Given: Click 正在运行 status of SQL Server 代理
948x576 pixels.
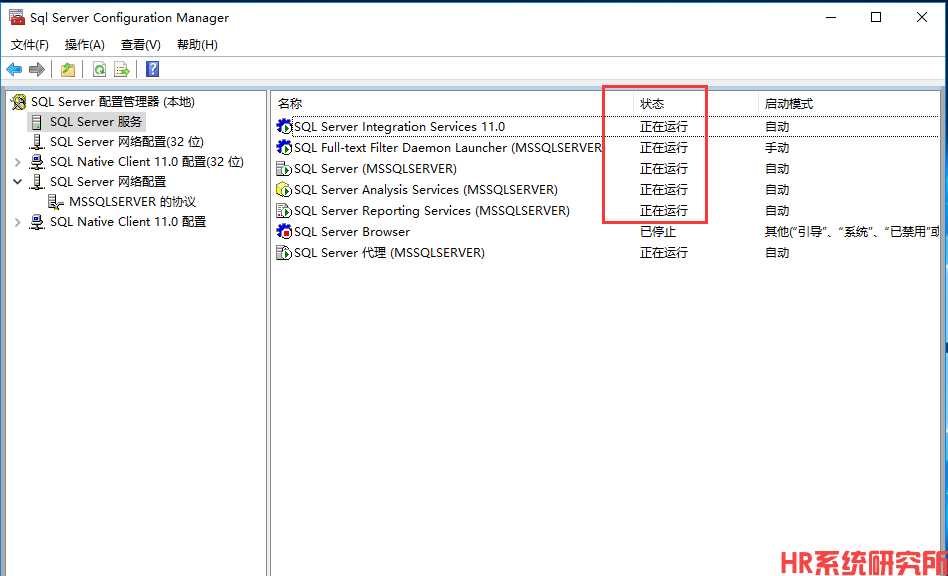Looking at the screenshot, I should point(664,253).
